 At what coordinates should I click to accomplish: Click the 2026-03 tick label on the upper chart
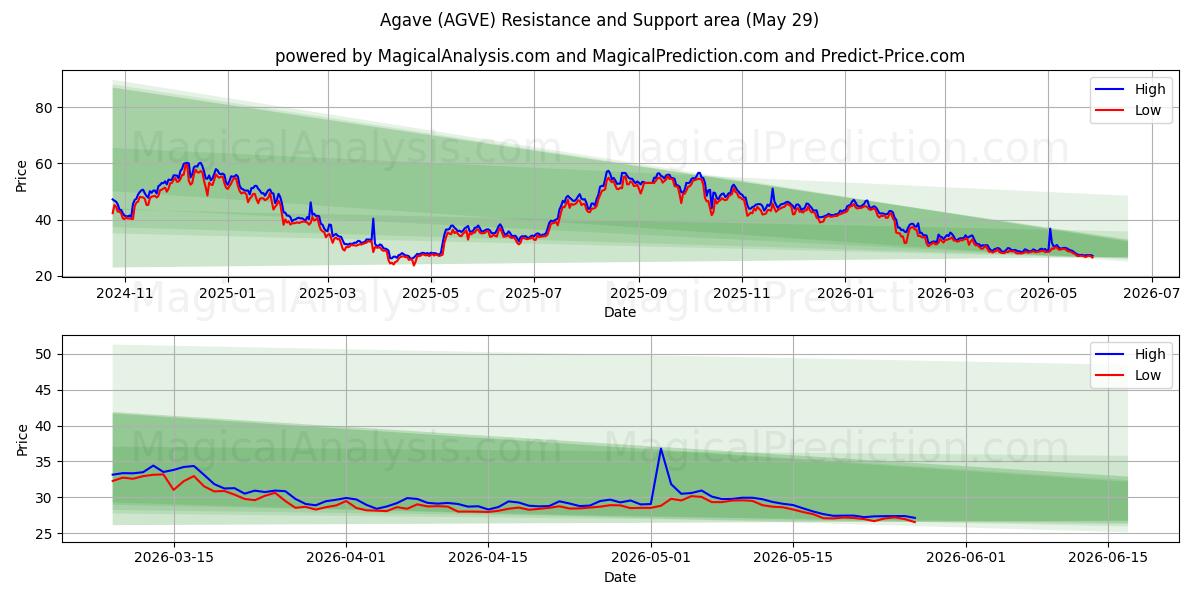945,294
